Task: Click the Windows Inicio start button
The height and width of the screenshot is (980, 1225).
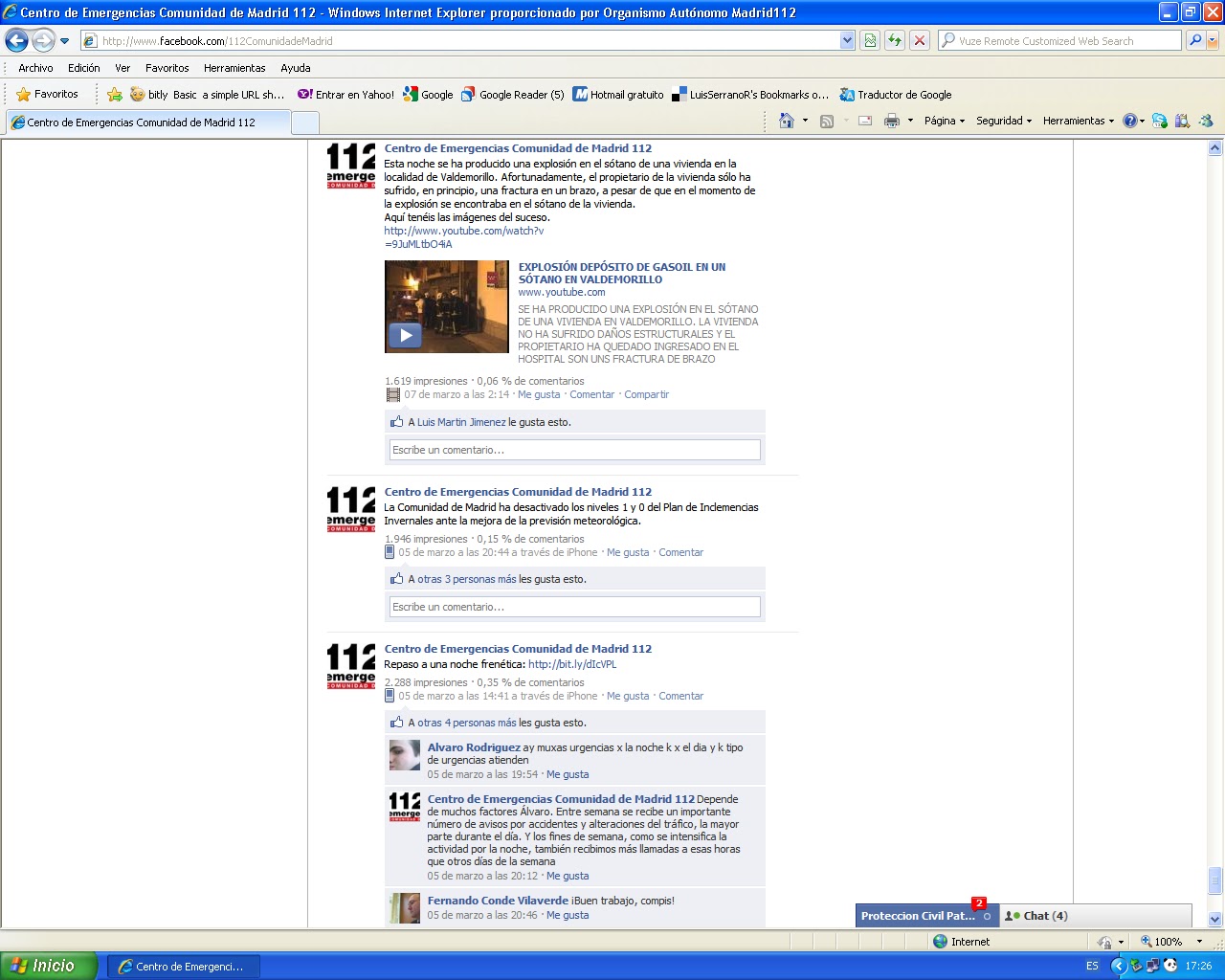Action: click(x=48, y=966)
